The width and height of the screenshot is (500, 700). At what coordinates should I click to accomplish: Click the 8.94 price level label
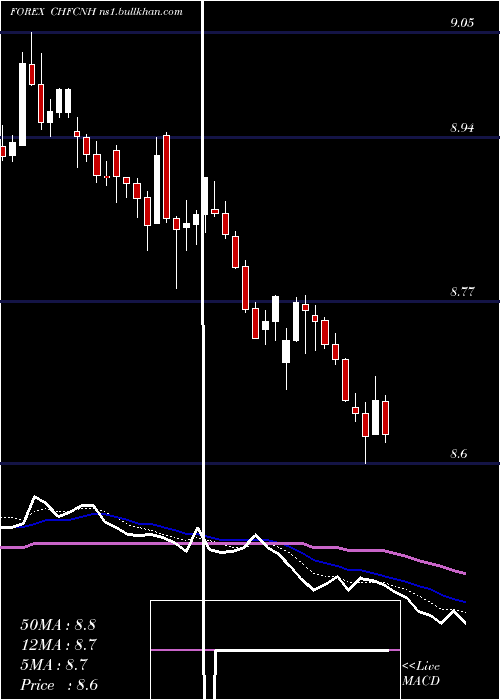462,129
